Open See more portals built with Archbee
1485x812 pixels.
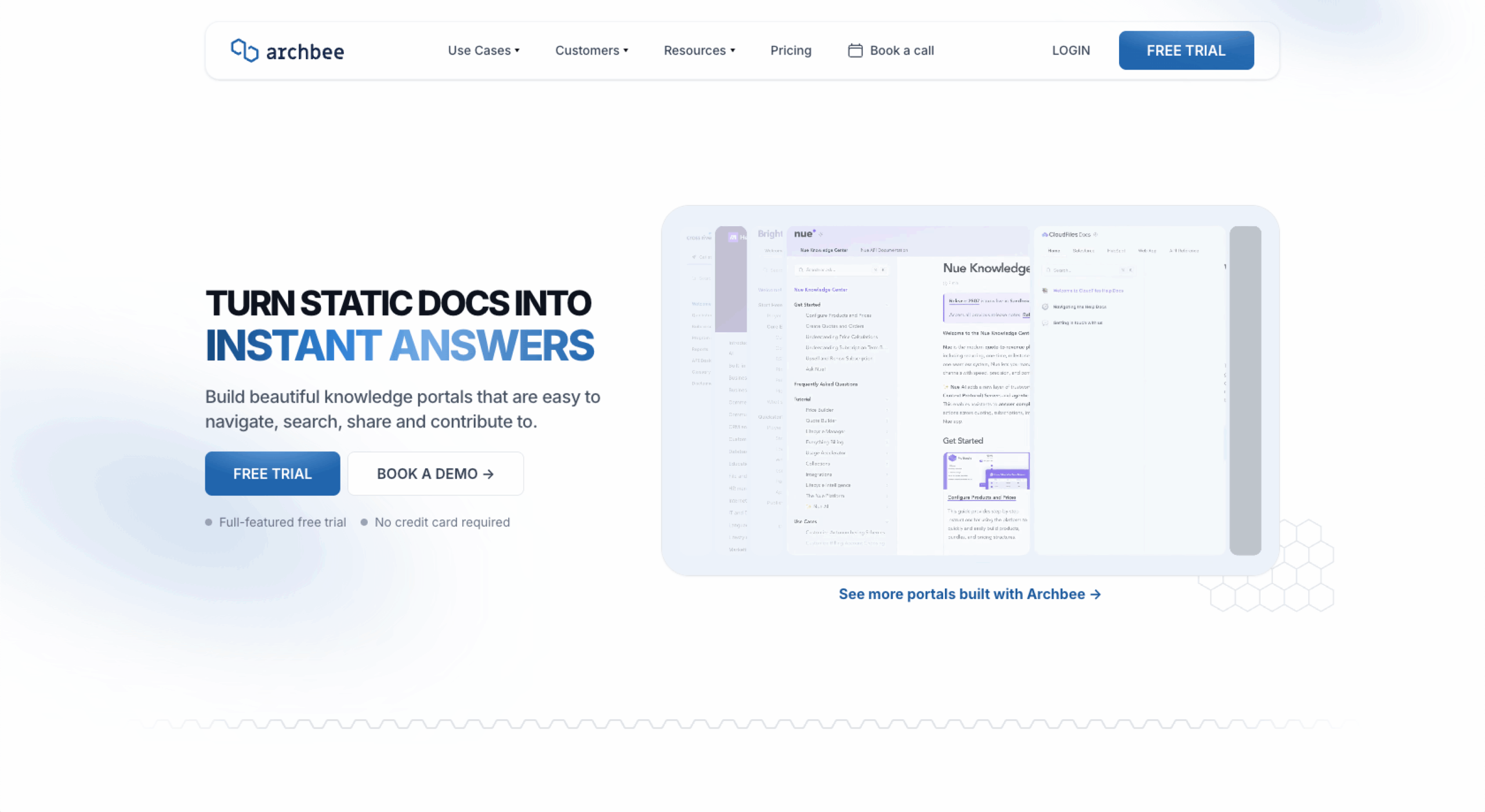[x=962, y=594]
